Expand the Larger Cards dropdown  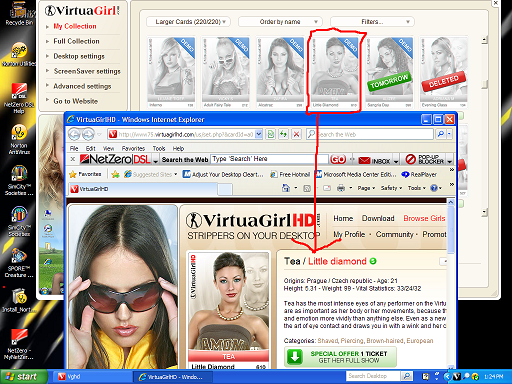point(188,22)
